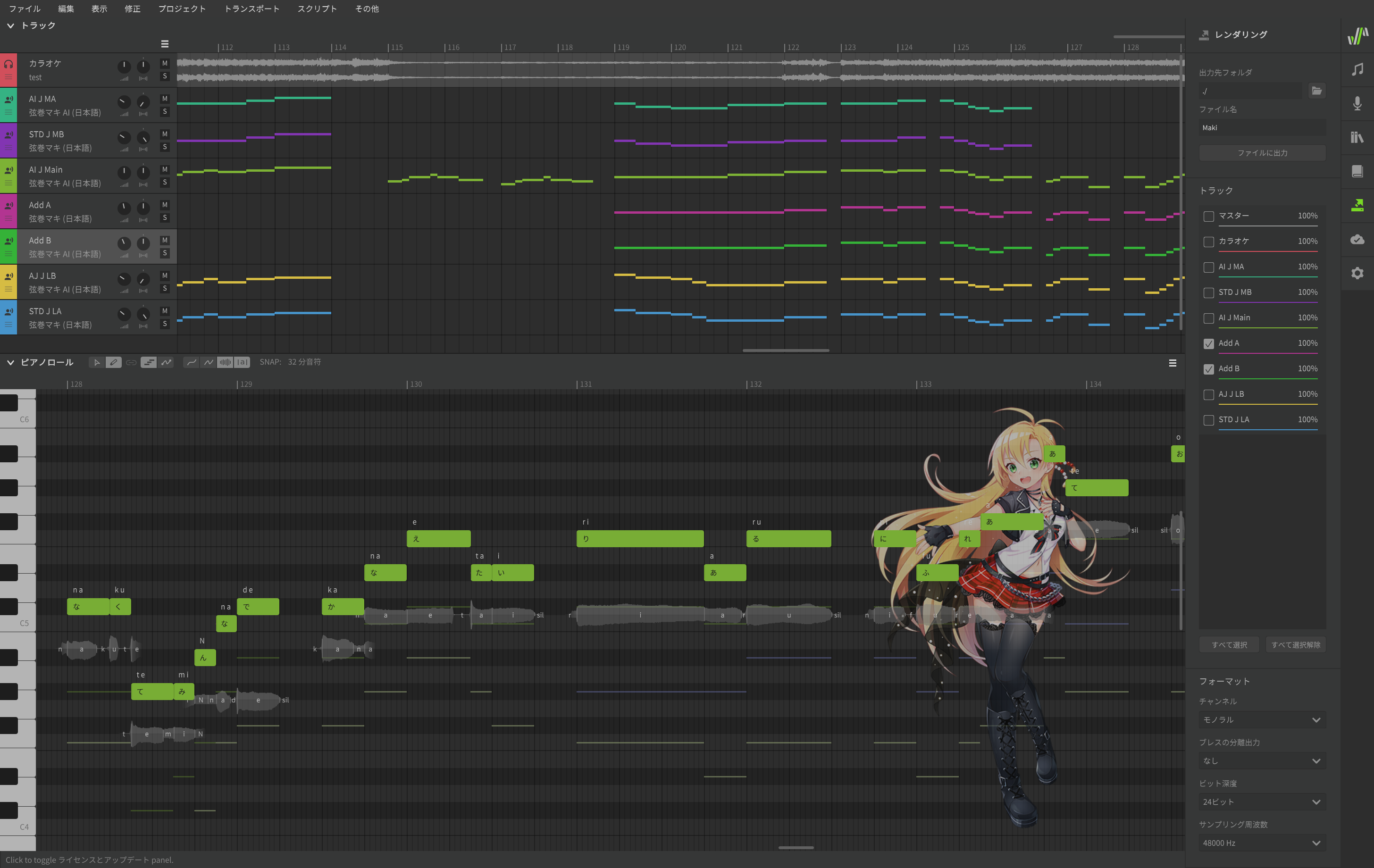
Task: Open the トランスポート menu
Action: [251, 8]
